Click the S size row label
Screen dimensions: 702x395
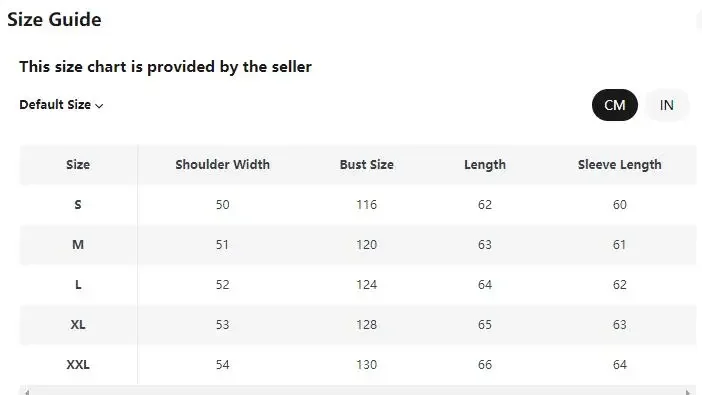click(78, 205)
